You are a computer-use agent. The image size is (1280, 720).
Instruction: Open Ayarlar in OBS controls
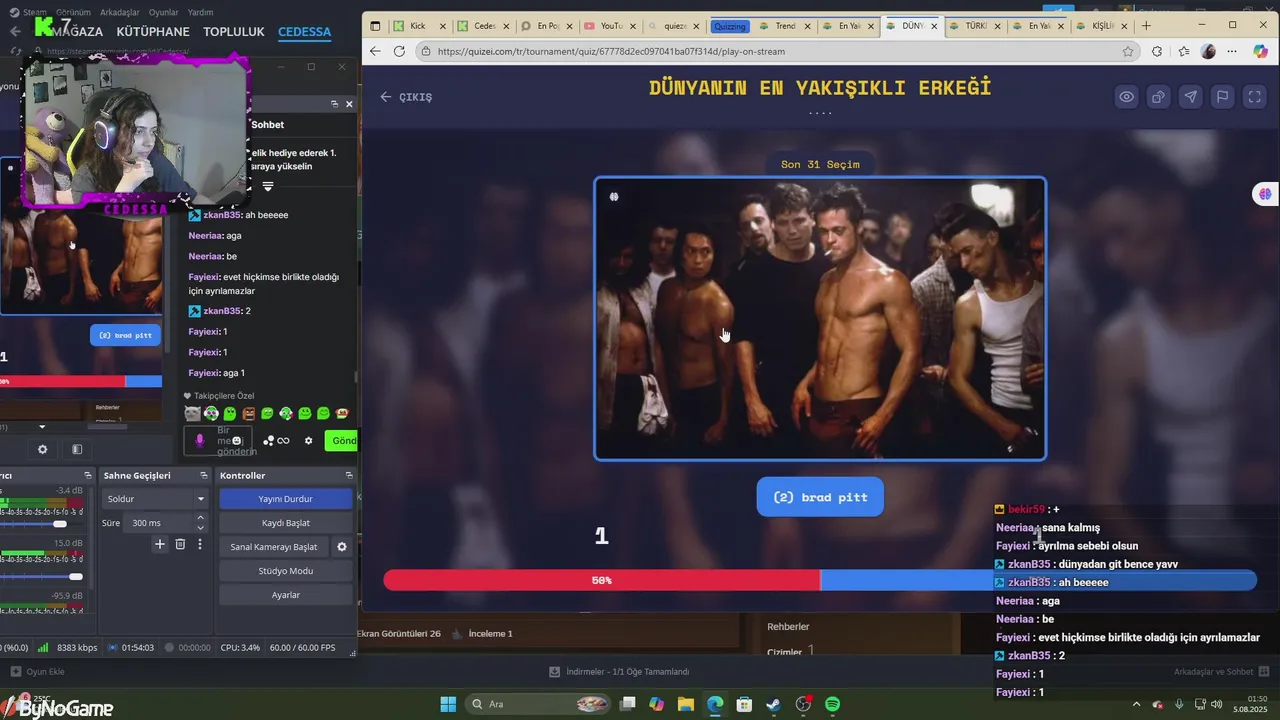[x=285, y=595]
